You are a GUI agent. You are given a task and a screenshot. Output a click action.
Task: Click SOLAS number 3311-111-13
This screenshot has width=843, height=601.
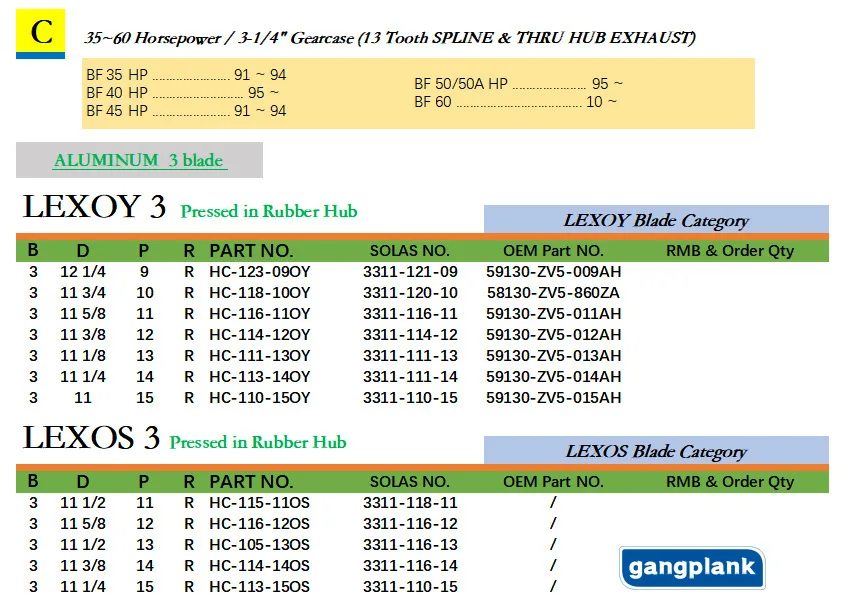tap(410, 356)
